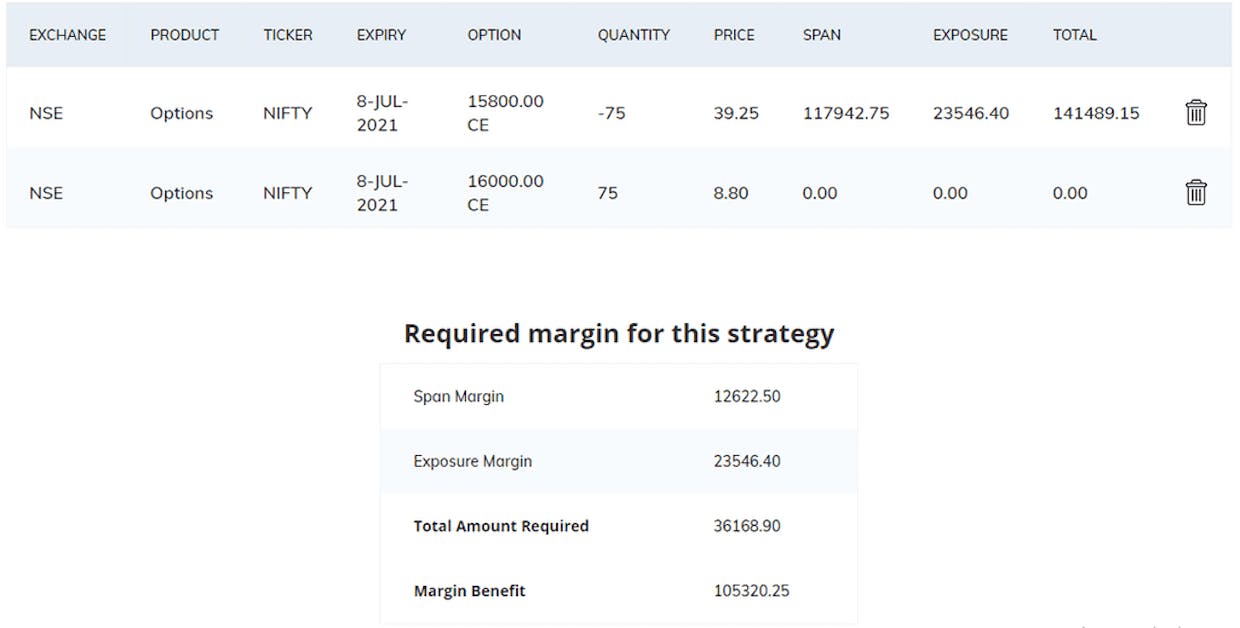Click the SPAN column header
This screenshot has width=1240, height=628.
[822, 35]
